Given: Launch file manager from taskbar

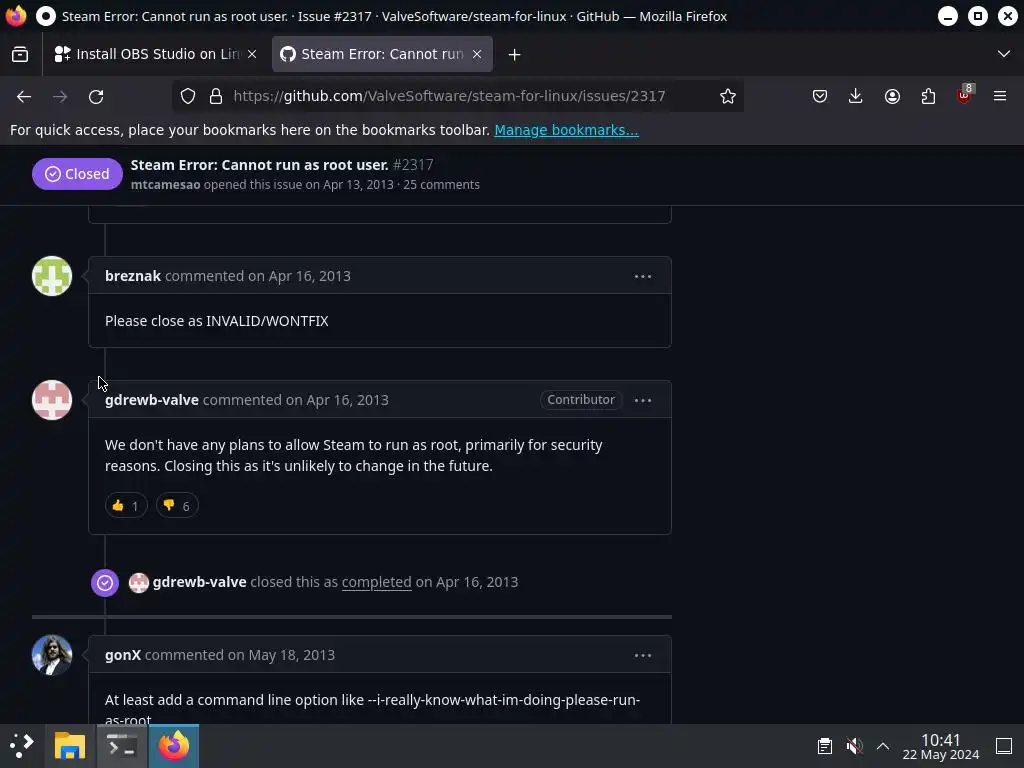Looking at the screenshot, I should tap(70, 746).
